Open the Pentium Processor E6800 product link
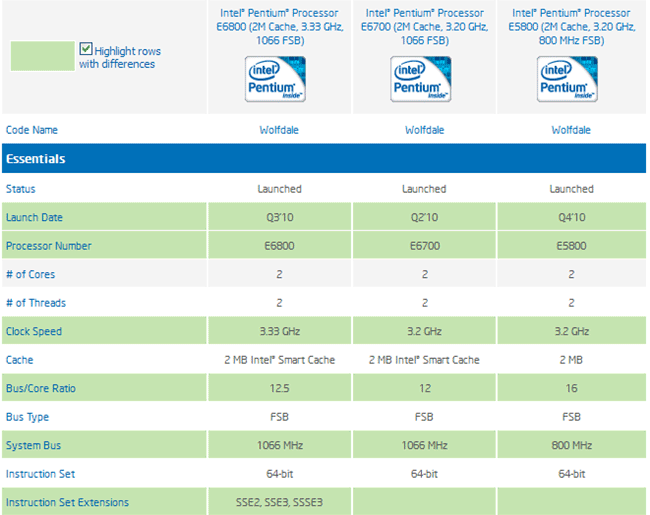Image resolution: width=650 pixels, height=515 pixels. coord(279,28)
